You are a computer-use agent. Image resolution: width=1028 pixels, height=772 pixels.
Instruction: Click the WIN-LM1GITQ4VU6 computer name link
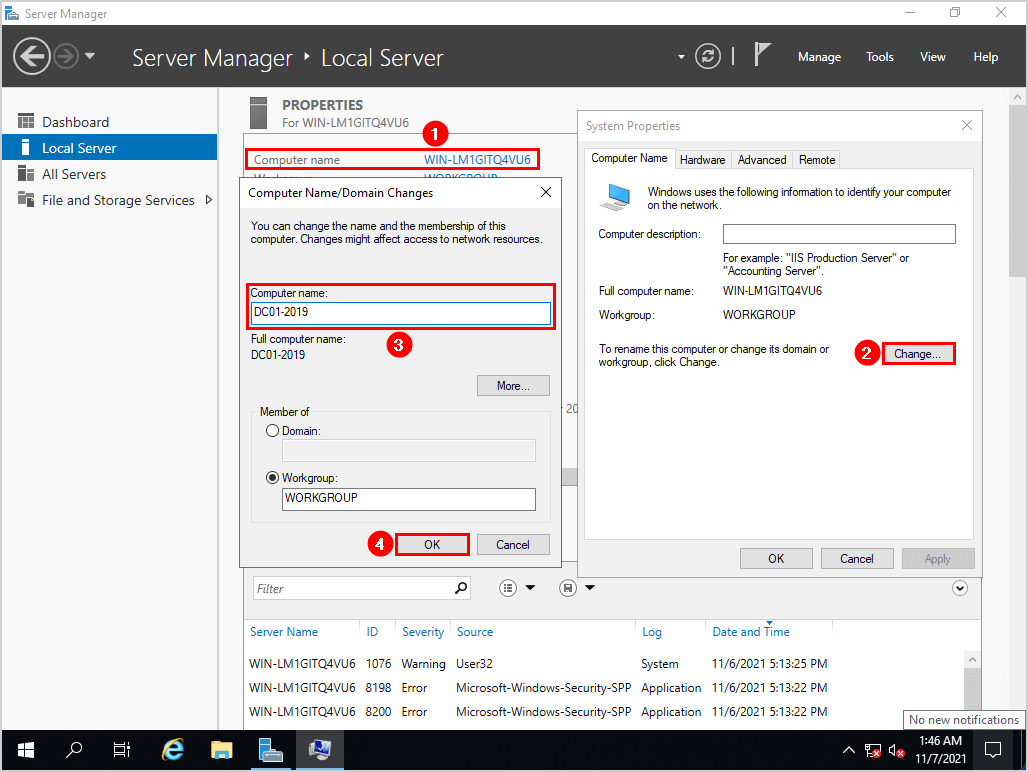click(477, 159)
